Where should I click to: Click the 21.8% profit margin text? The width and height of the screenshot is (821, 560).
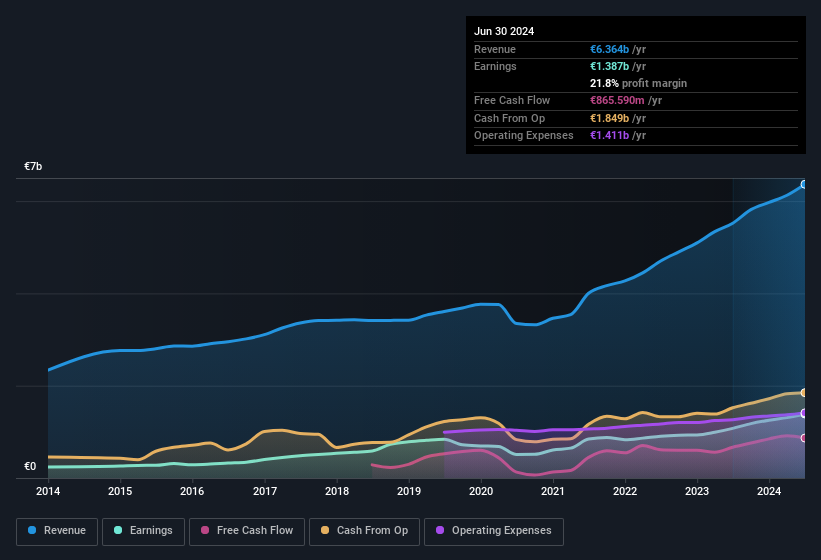(x=638, y=83)
